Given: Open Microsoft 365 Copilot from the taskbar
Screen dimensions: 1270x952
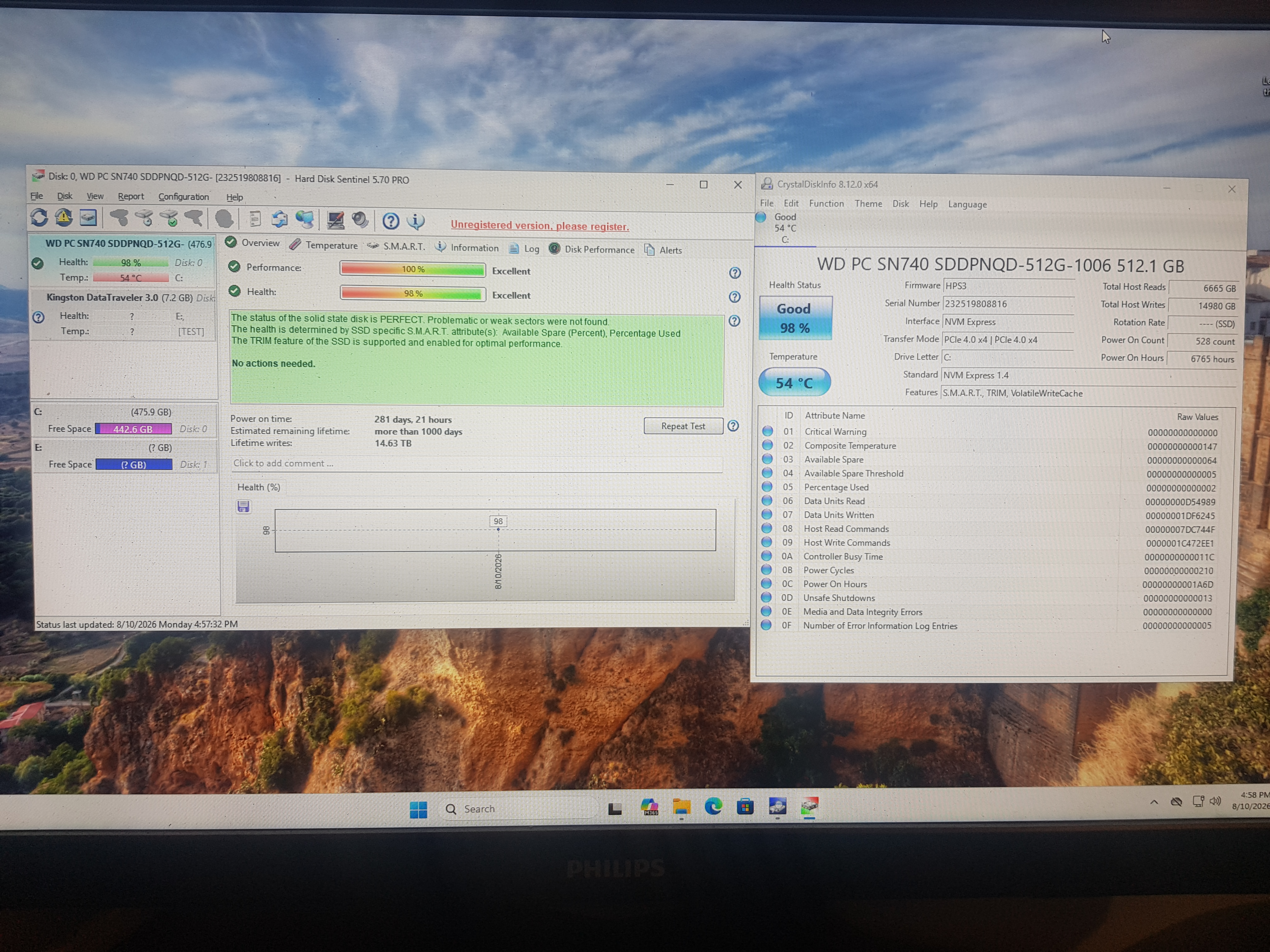Looking at the screenshot, I should pyautogui.click(x=649, y=807).
